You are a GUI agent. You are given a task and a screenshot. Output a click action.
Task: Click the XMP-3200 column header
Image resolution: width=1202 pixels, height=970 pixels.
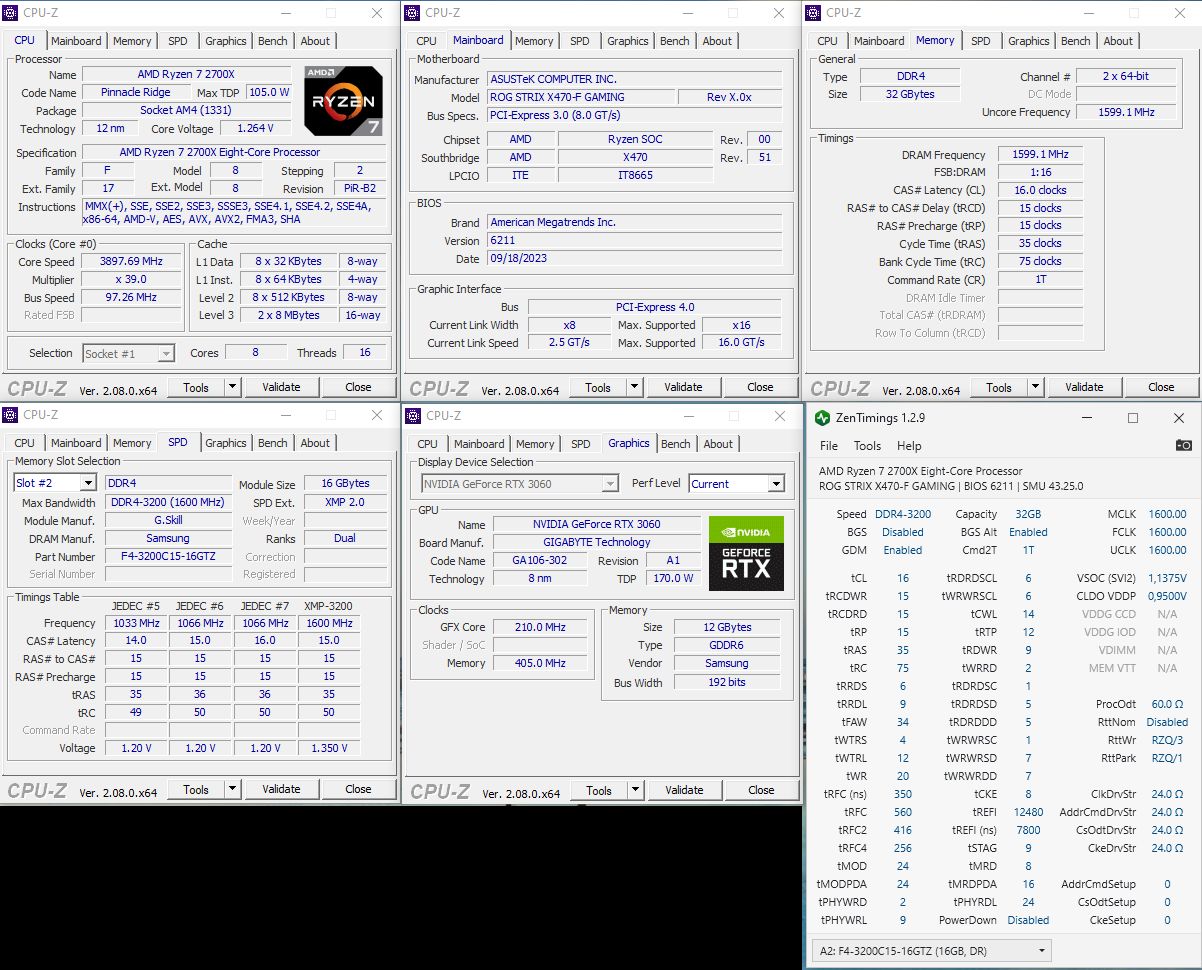click(328, 606)
